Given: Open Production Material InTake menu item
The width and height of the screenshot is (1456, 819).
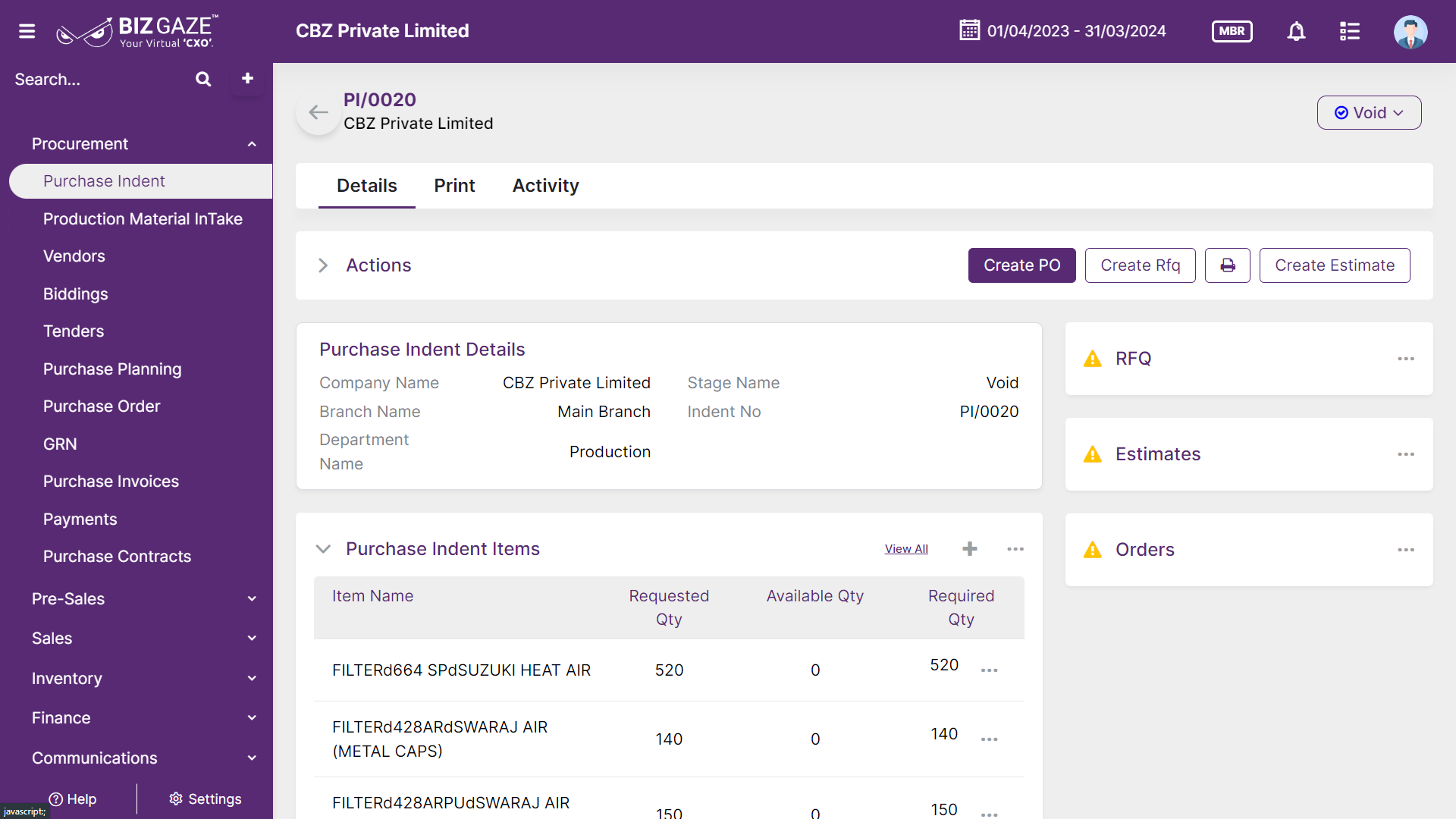Looking at the screenshot, I should pos(143,219).
